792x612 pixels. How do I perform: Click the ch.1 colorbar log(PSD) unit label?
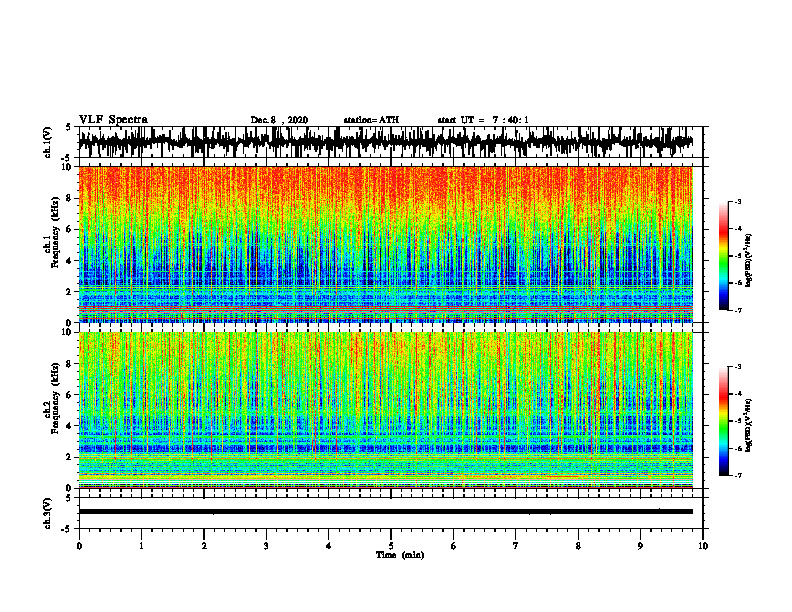[x=749, y=260]
